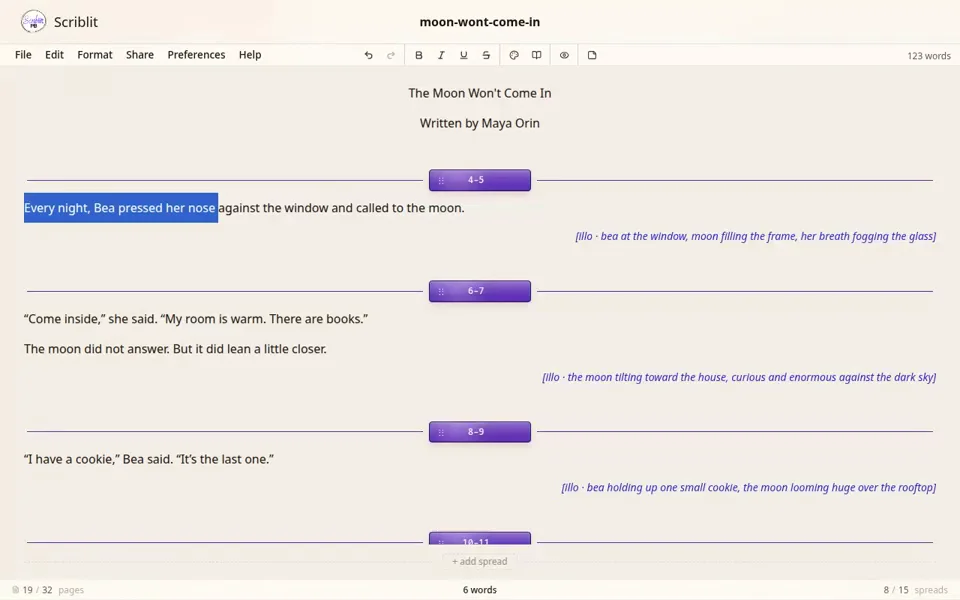This screenshot has width=960, height=600.
Task: Toggle bold formatting
Action: (x=419, y=55)
